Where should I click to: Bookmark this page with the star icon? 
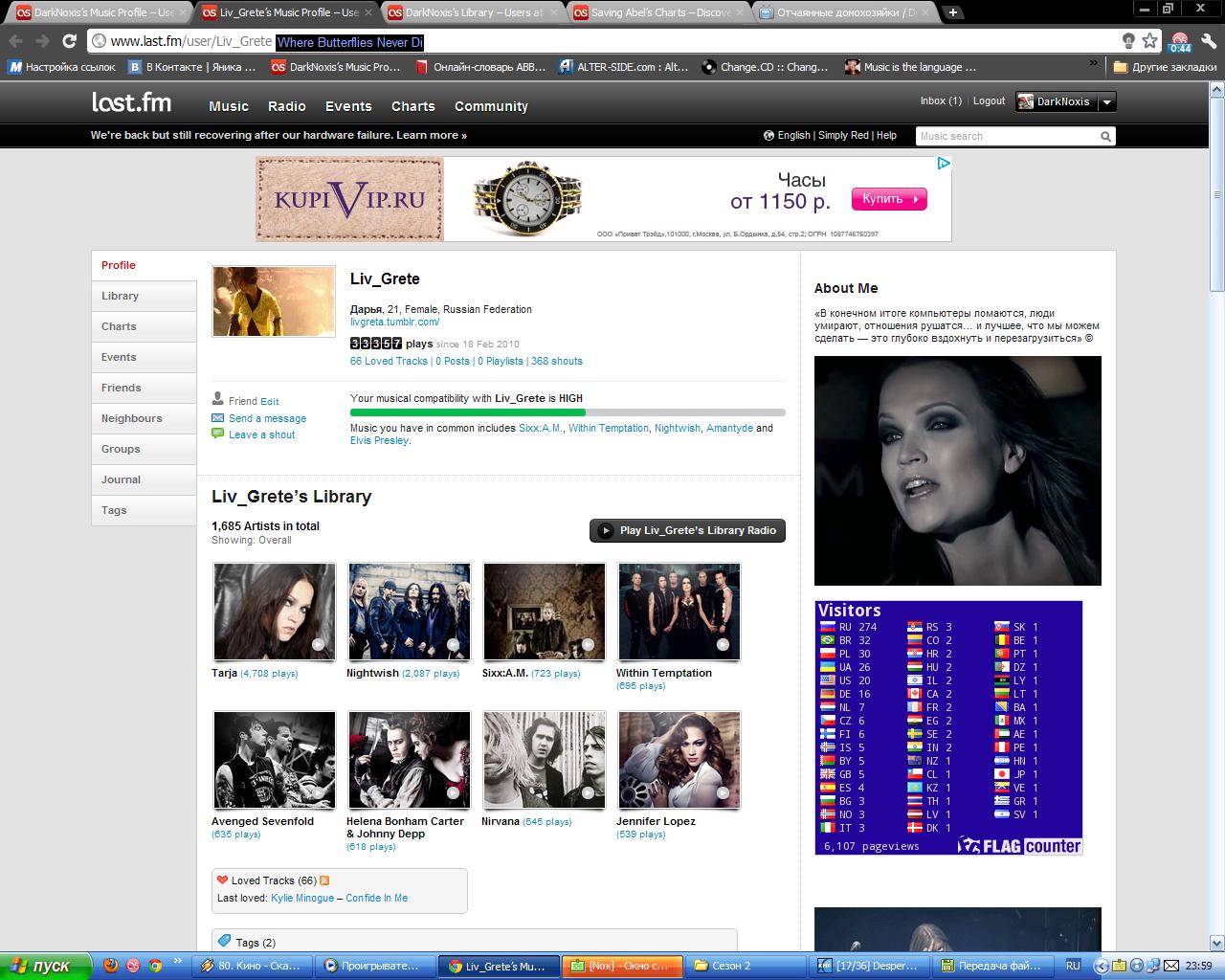click(1150, 41)
